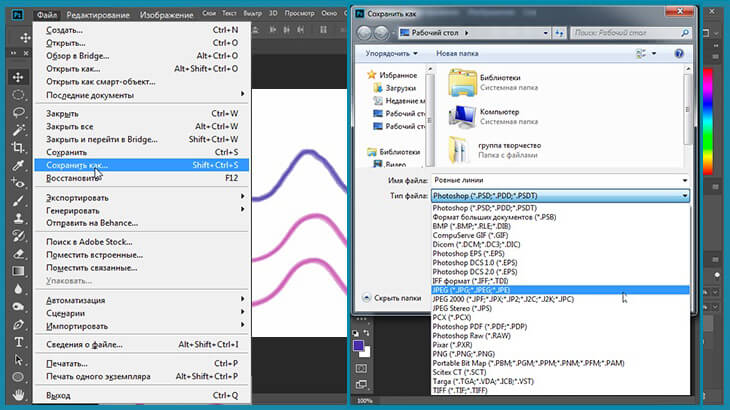Viewport: 730px width, 410px height.
Task: Switch default colors icon above swatch
Action: tap(356, 333)
